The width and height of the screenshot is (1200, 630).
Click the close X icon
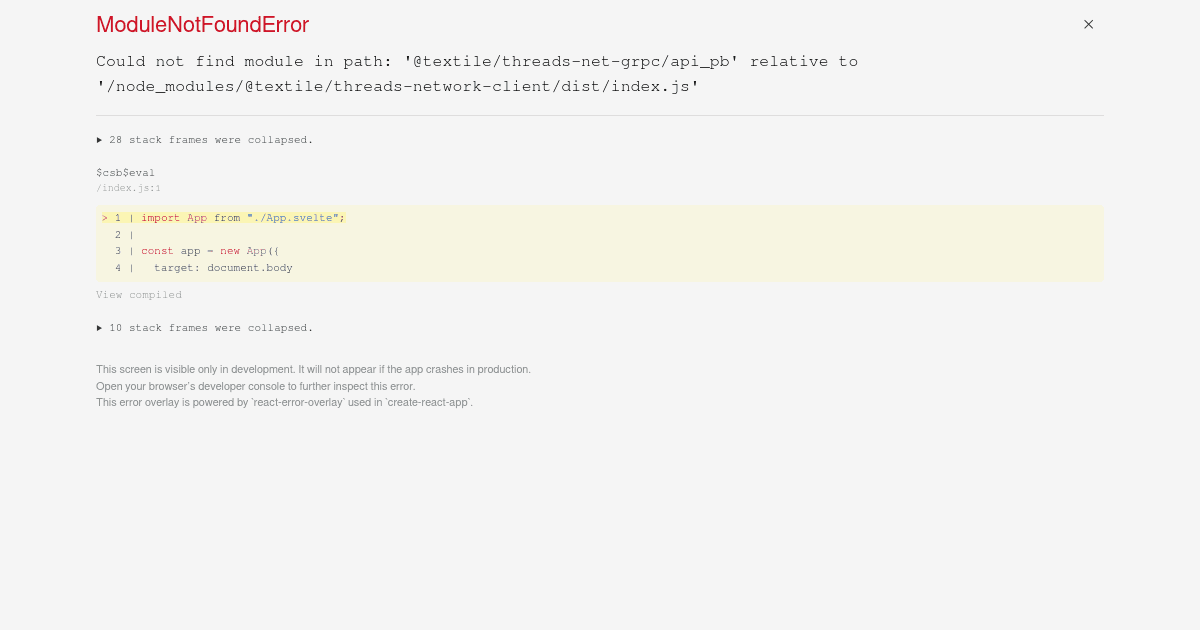coord(1088,24)
